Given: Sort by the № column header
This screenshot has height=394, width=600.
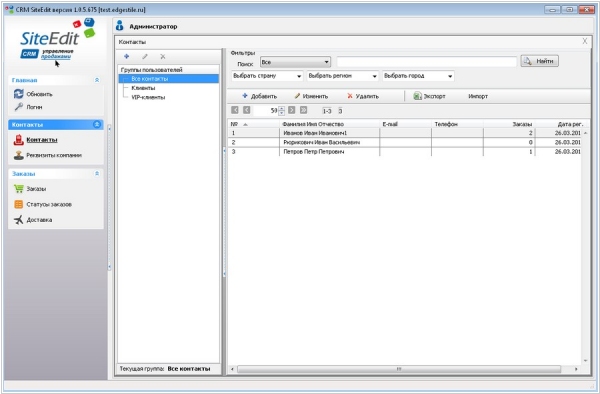Looking at the screenshot, I should pos(253,124).
